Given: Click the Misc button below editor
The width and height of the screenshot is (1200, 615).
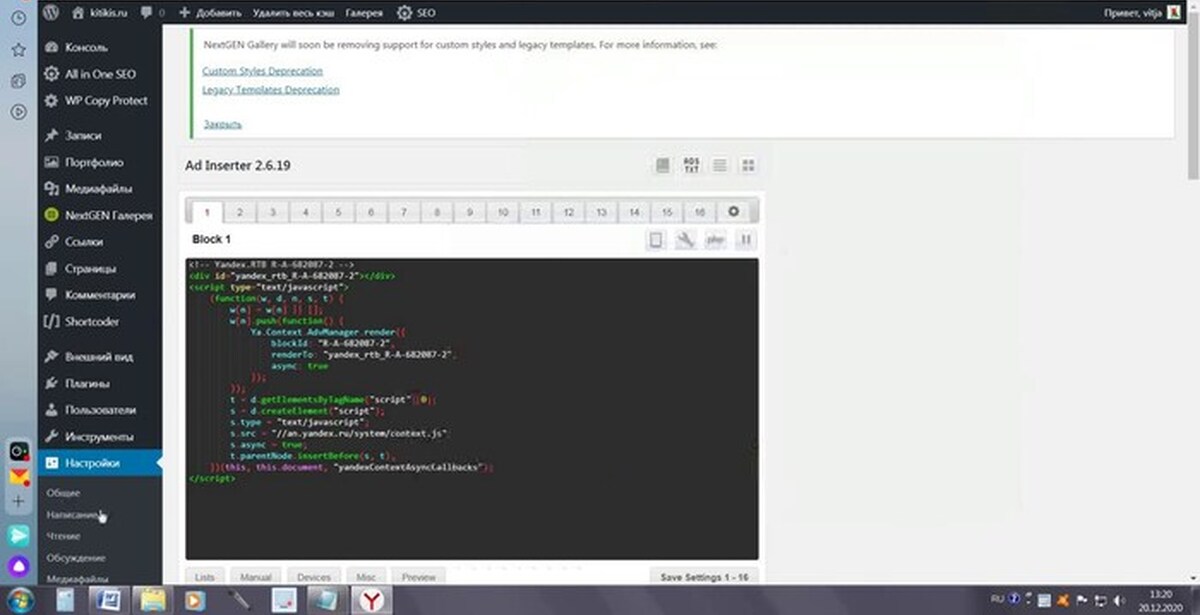Looking at the screenshot, I should pos(366,577).
